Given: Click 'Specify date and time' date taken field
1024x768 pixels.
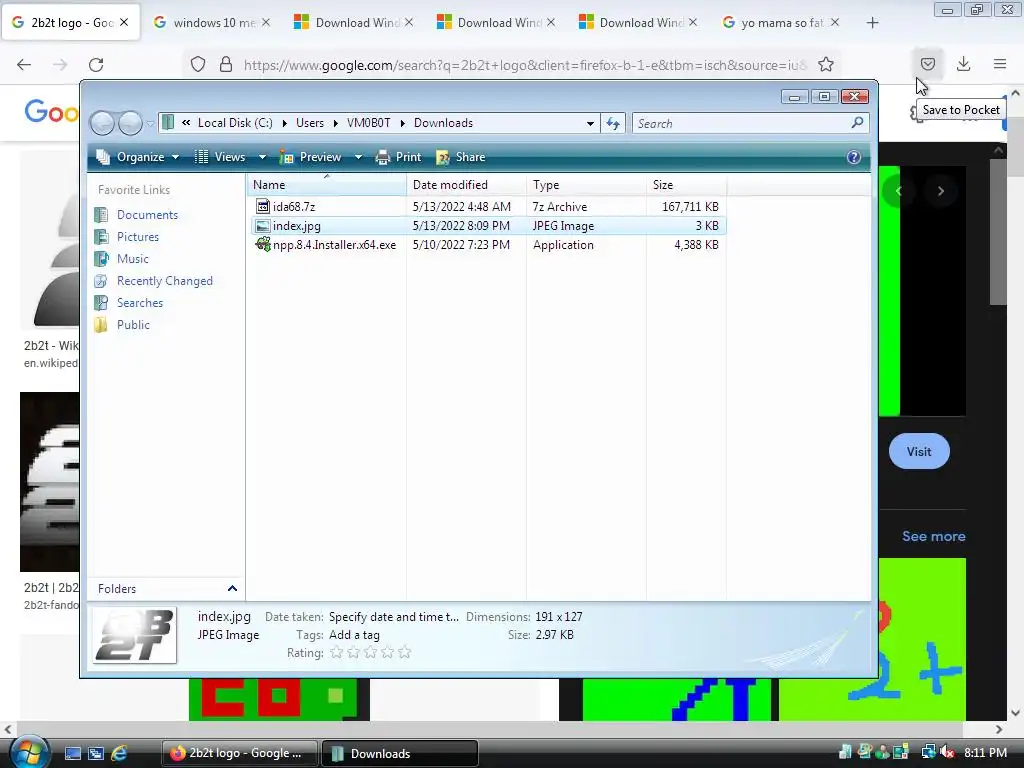Looking at the screenshot, I should coord(394,616).
